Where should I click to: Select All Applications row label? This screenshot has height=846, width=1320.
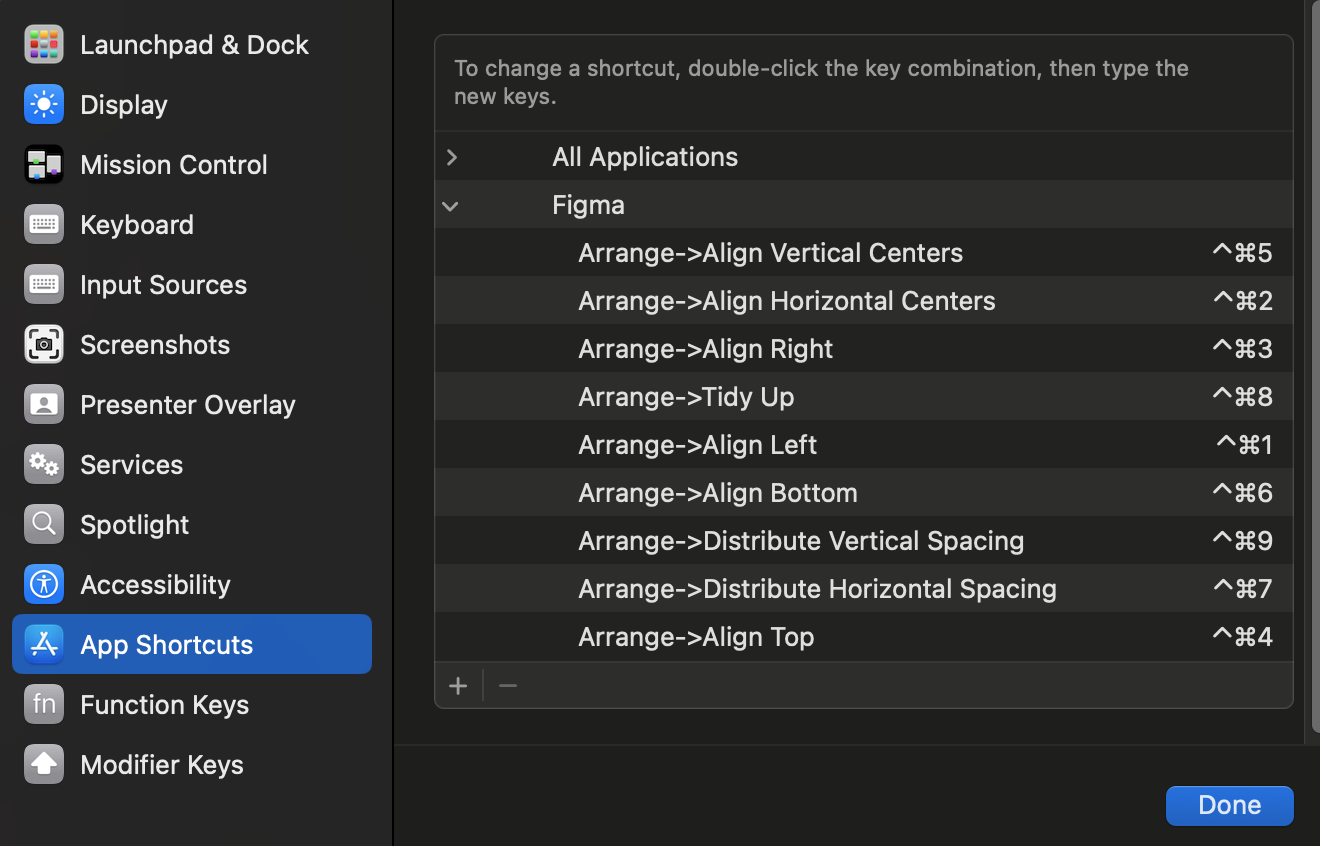[x=645, y=157]
